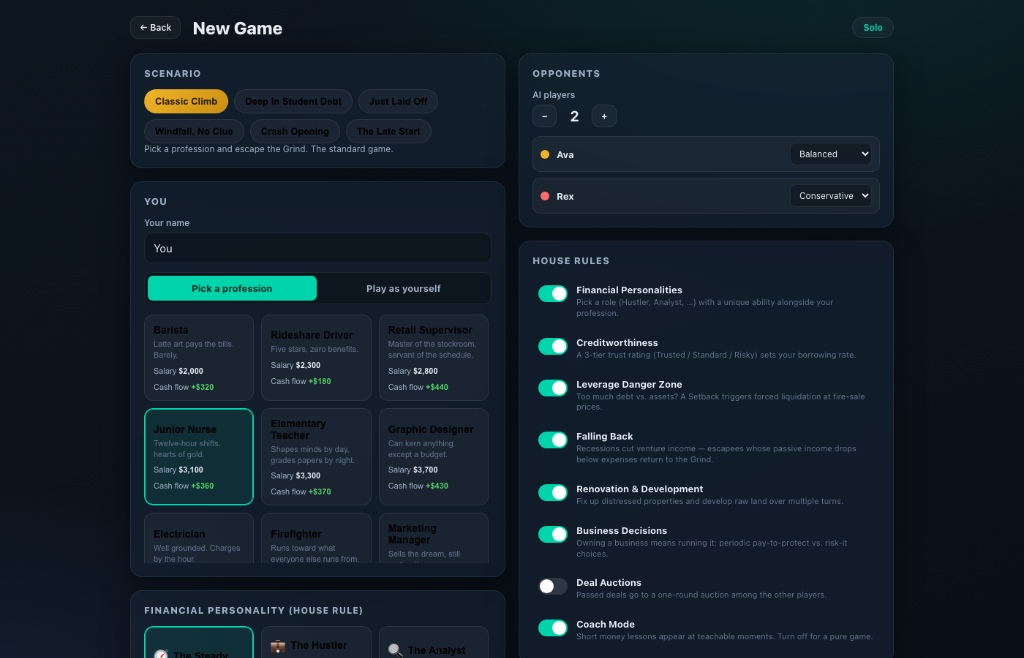1024x658 pixels.
Task: Click Ava's opponent name
Action: [x=565, y=155]
